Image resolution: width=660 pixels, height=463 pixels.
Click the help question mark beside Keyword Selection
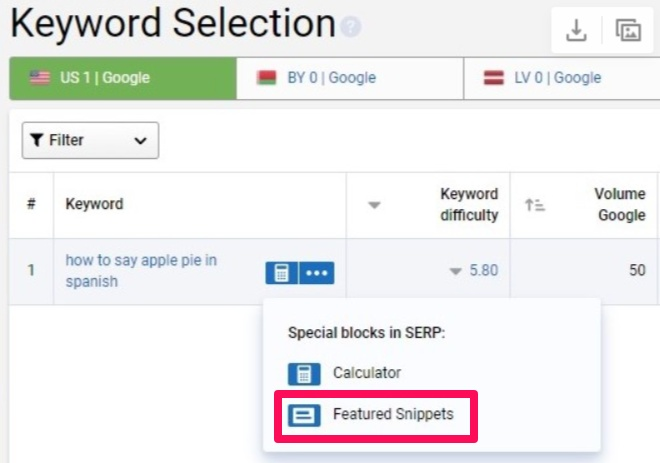click(x=350, y=28)
